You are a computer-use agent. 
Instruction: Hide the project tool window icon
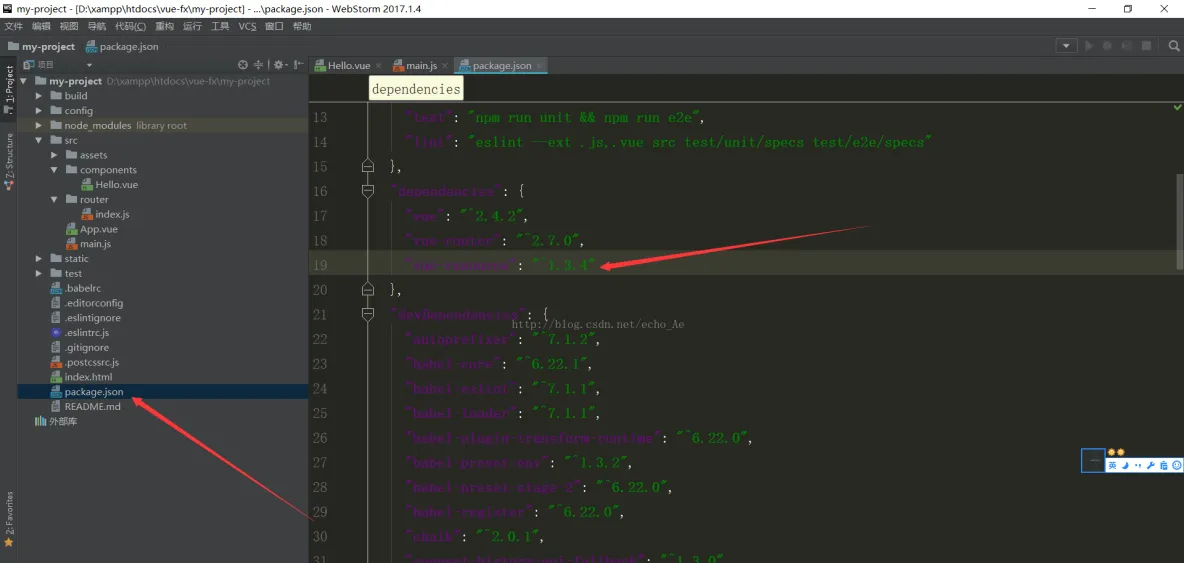click(x=299, y=65)
